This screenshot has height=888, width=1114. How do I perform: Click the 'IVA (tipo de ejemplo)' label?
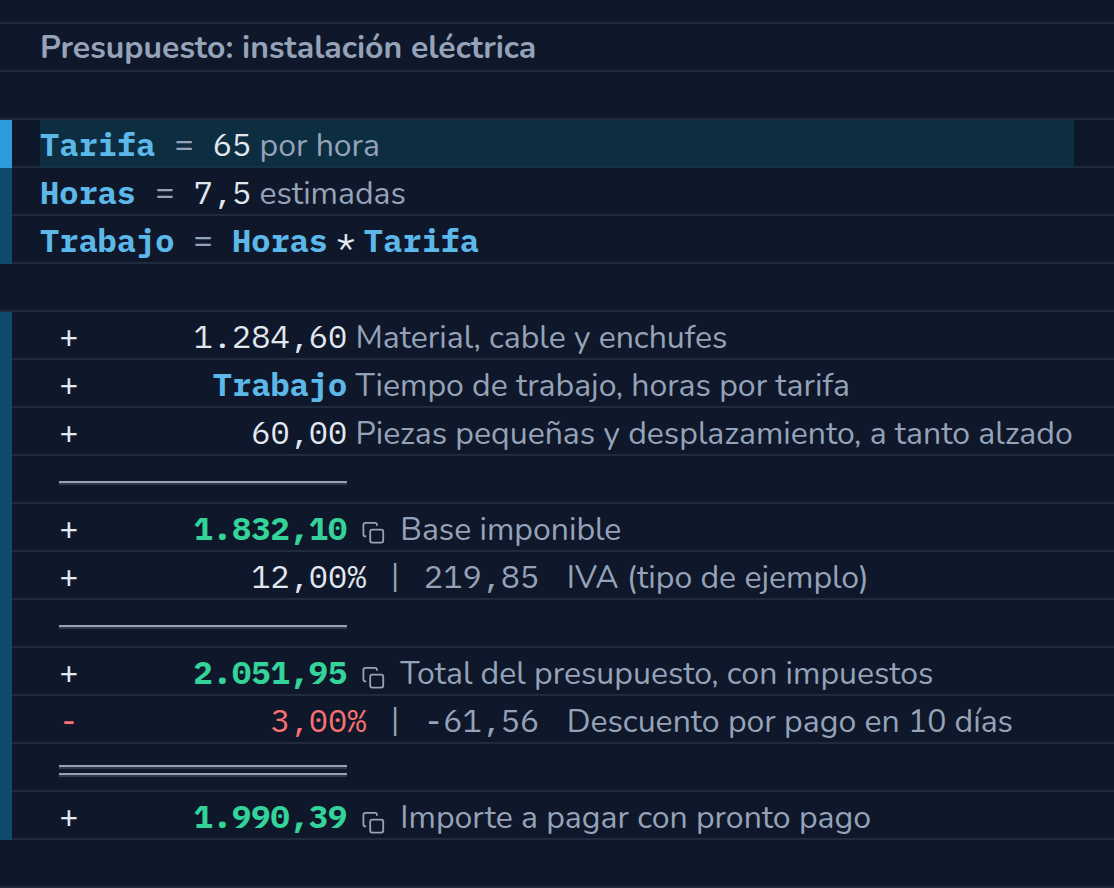[717, 578]
